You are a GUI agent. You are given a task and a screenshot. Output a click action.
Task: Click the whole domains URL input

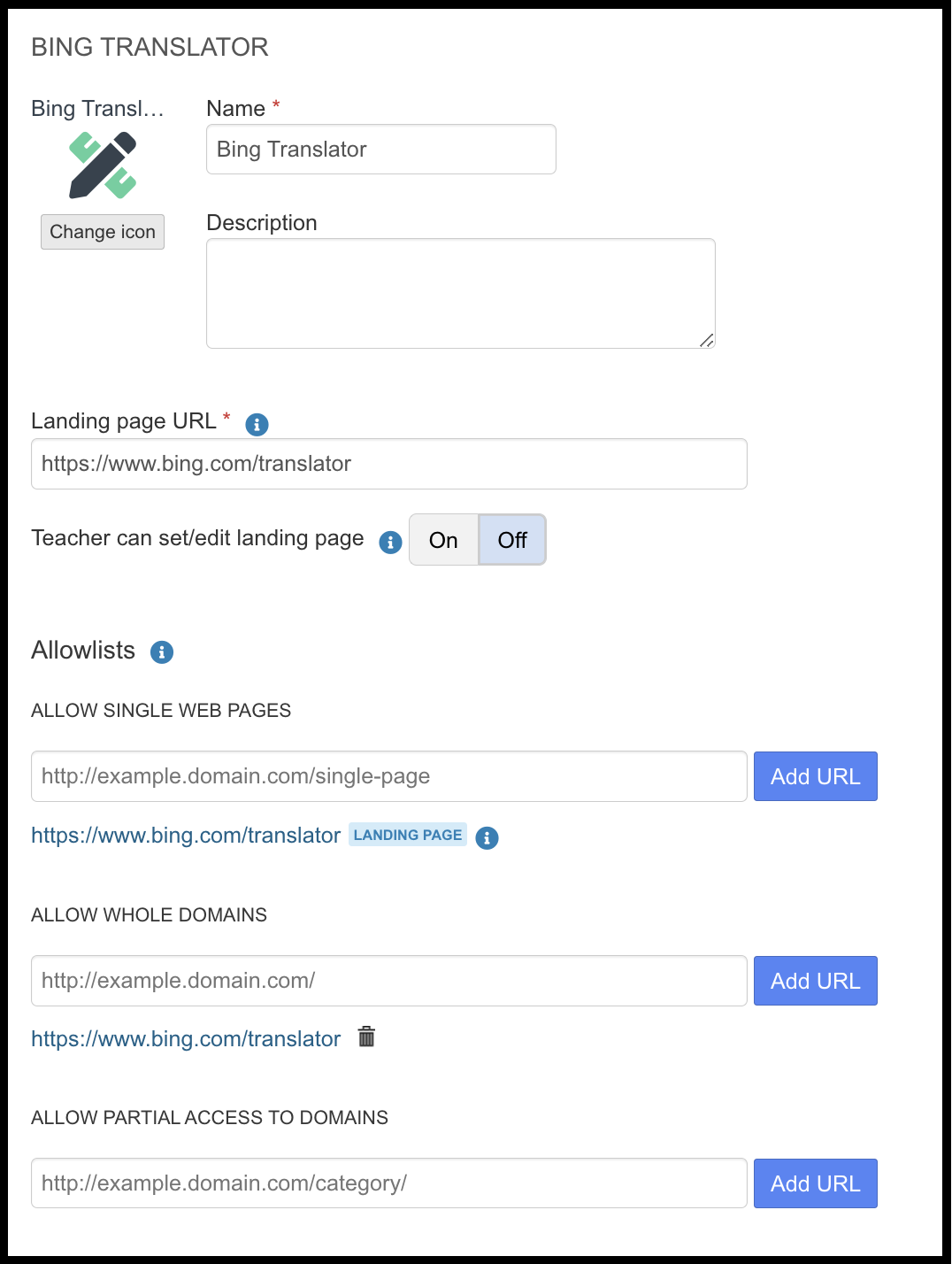coord(388,981)
